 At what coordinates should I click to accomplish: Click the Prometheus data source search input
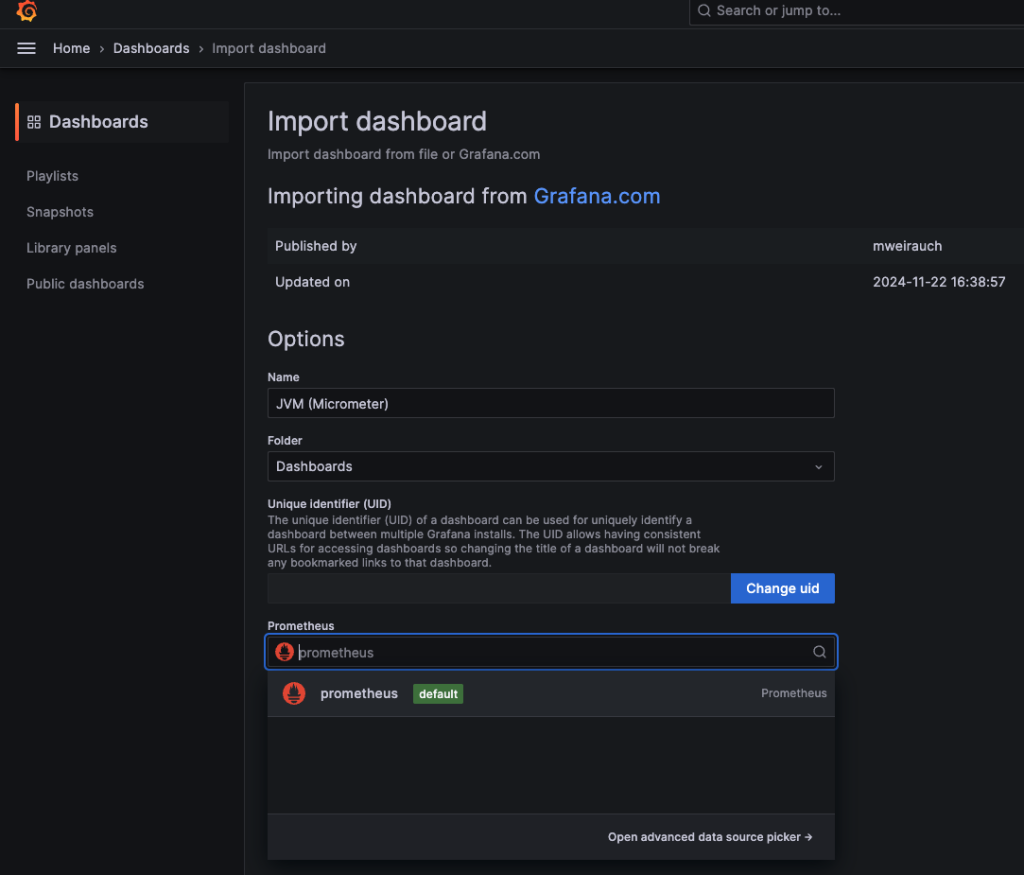(x=551, y=652)
